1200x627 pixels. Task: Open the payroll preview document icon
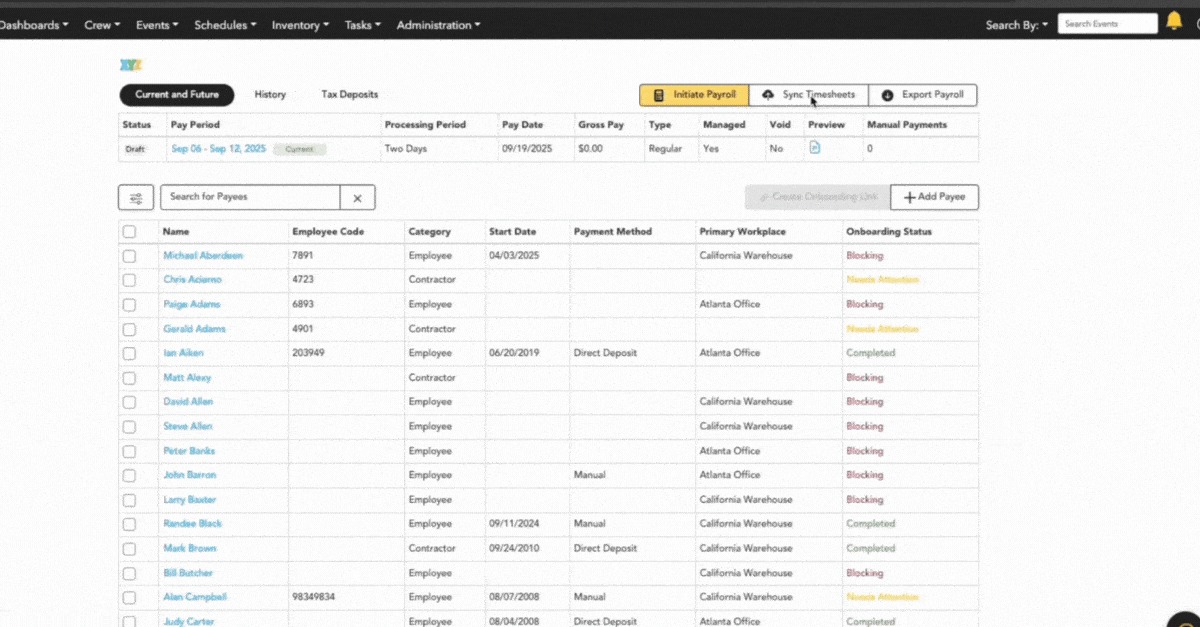(x=815, y=148)
